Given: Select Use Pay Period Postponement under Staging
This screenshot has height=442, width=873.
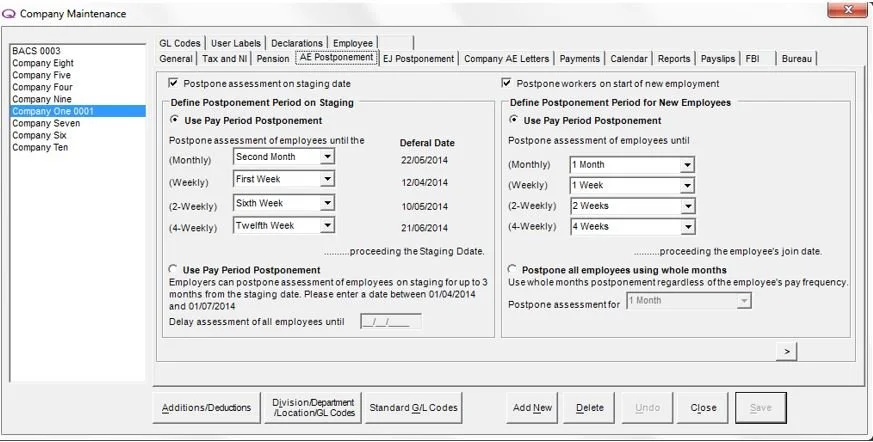Looking at the screenshot, I should pos(175,120).
